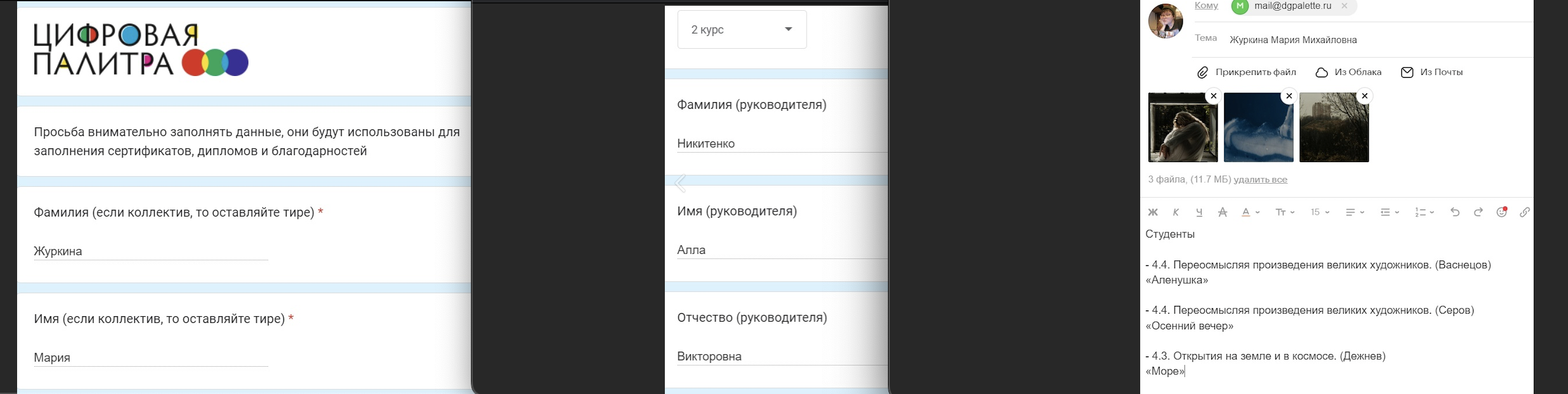Click the Фамилия field containing Журкина
Image resolution: width=1568 pixels, height=394 pixels.
[151, 251]
